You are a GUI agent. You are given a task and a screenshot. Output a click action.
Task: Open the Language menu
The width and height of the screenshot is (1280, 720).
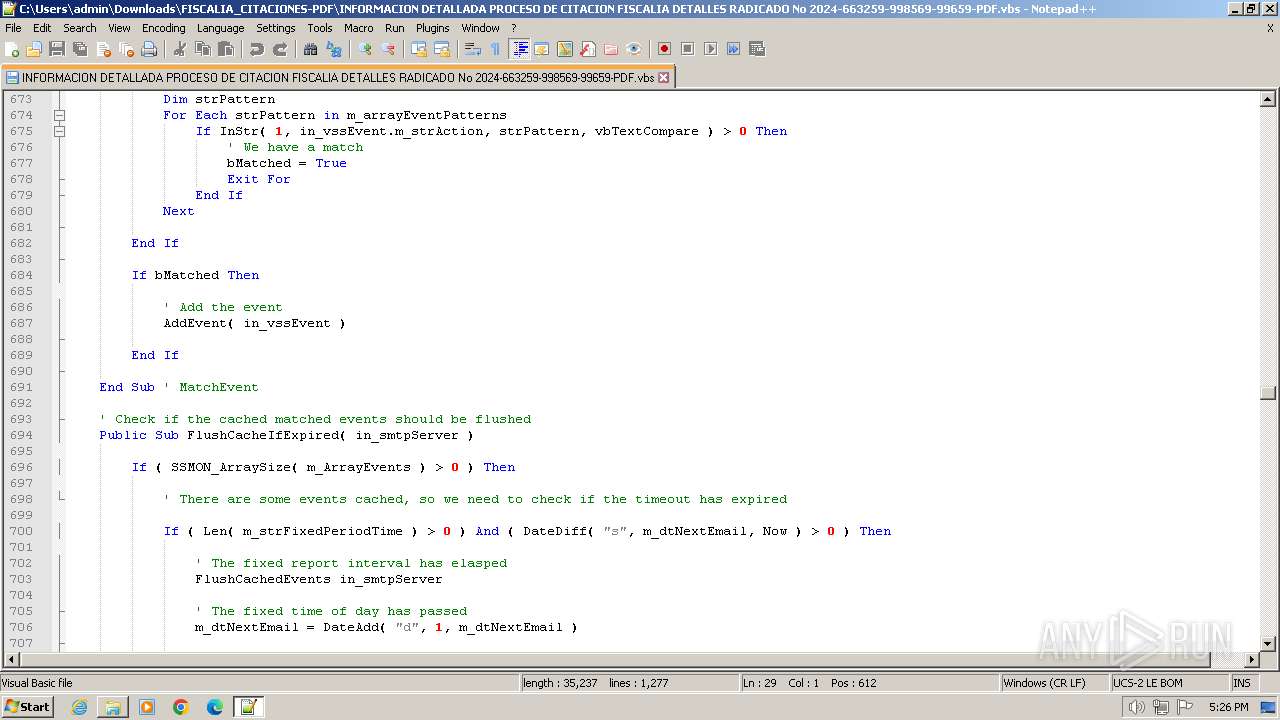pos(220,28)
